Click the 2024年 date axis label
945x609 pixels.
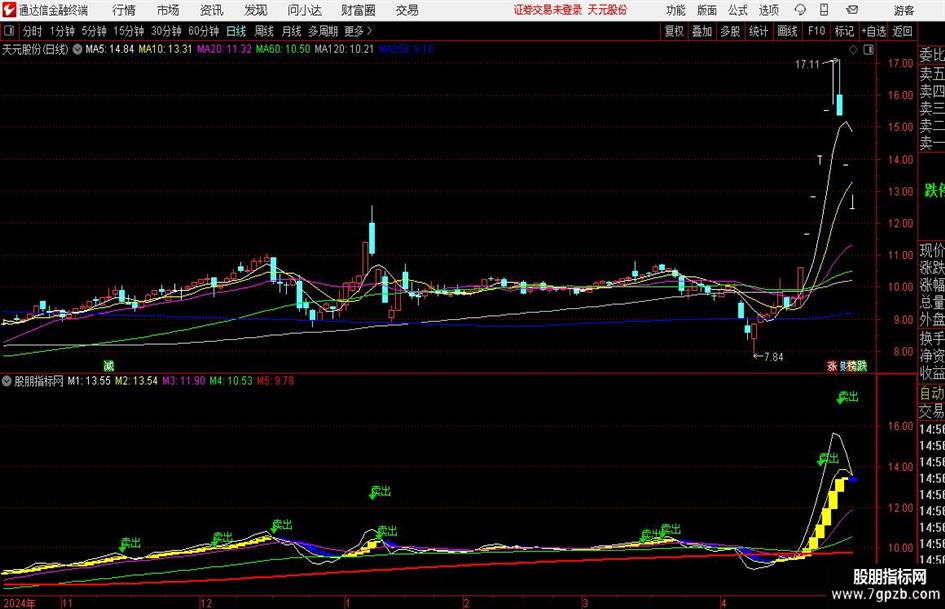(x=19, y=603)
